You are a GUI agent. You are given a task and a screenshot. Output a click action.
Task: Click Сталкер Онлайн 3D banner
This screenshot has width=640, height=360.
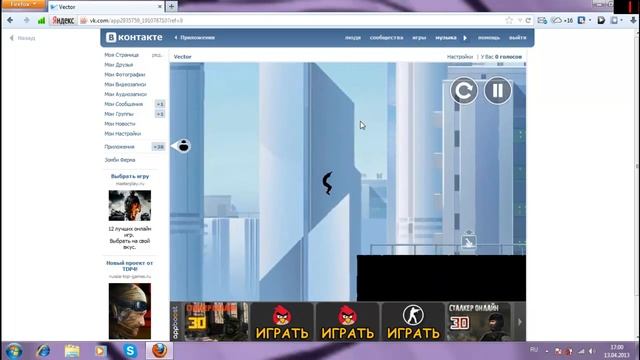[x=478, y=322]
